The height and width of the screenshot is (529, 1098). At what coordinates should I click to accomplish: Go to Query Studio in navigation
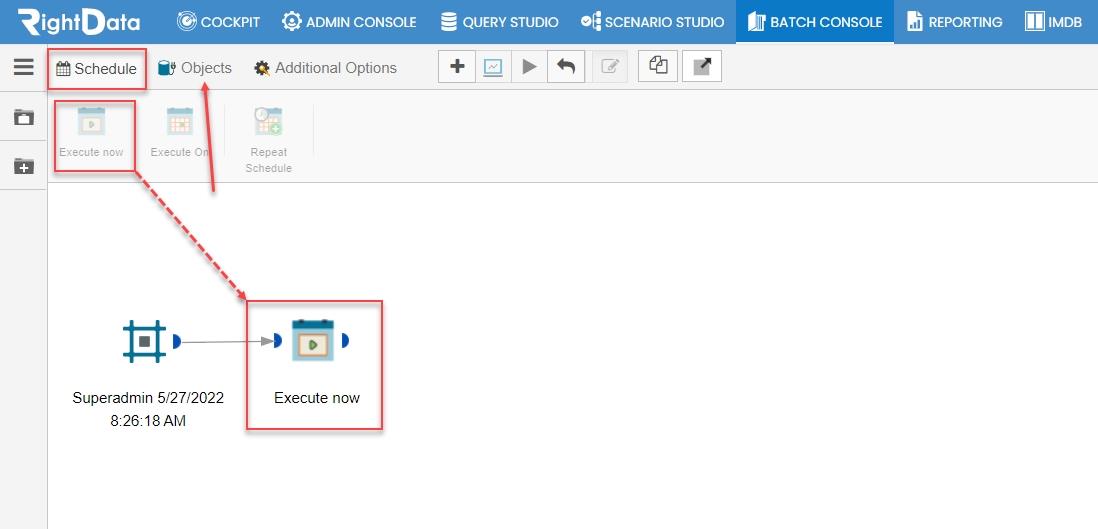[499, 22]
